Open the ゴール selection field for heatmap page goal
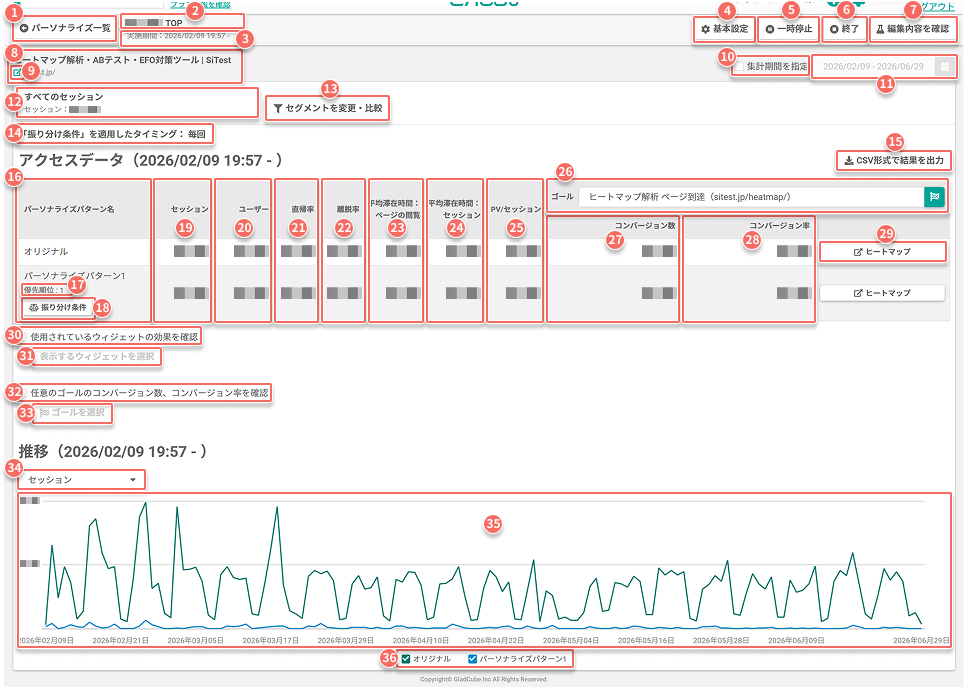Image resolution: width=964 pixels, height=687 pixels. pyautogui.click(x=751, y=197)
